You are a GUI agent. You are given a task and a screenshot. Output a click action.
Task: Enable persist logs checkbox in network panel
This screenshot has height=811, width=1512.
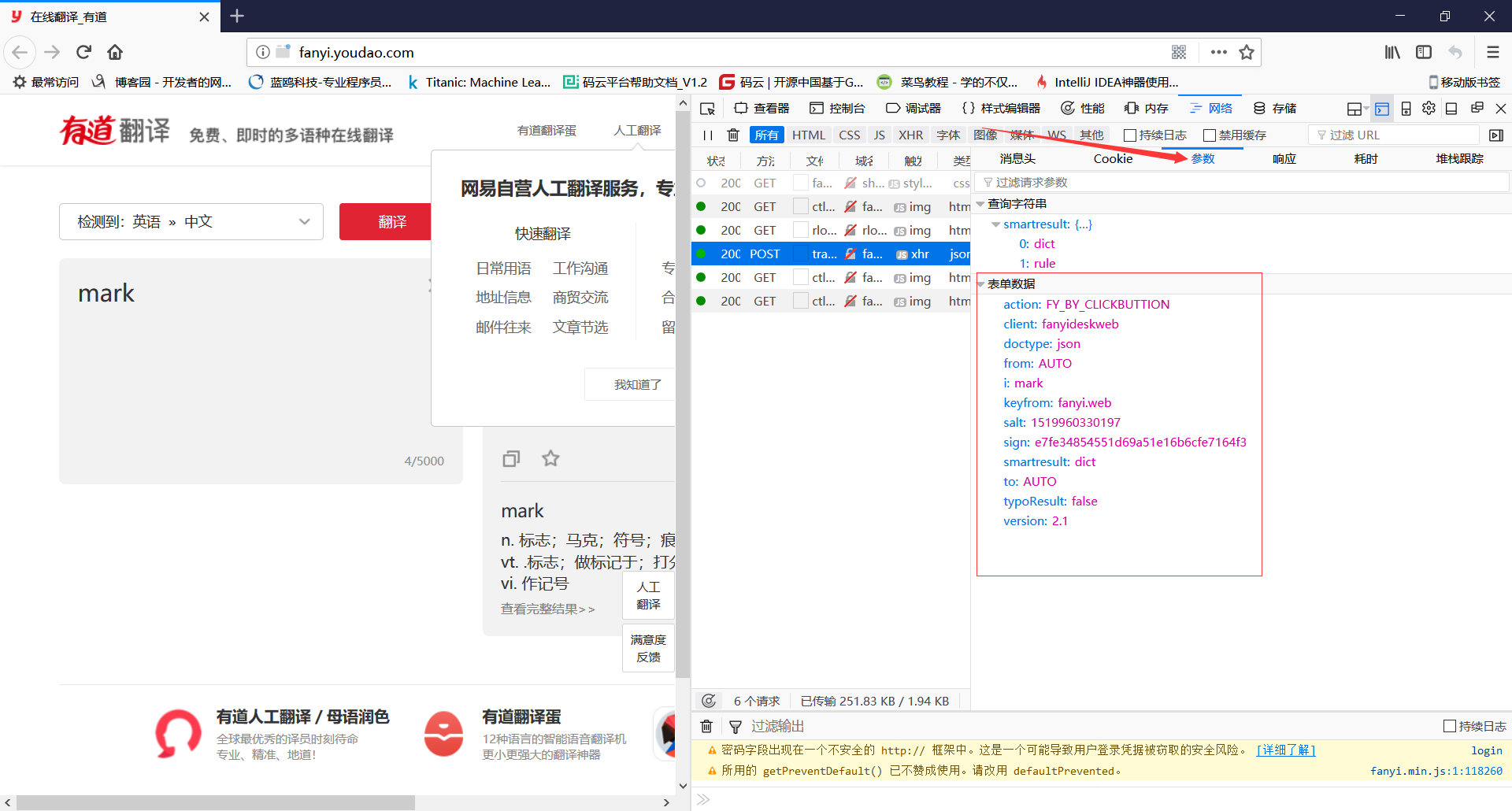(1129, 135)
